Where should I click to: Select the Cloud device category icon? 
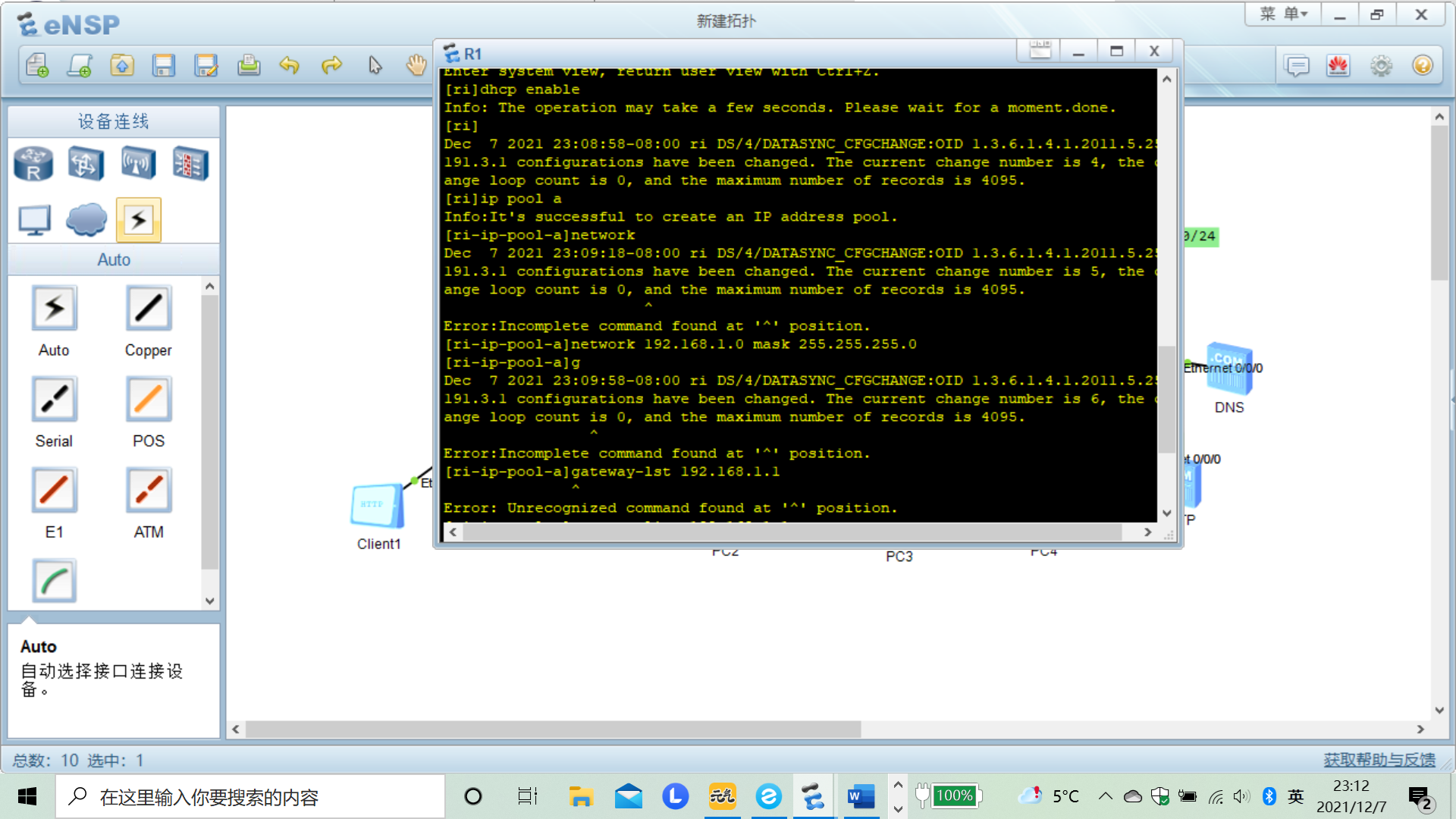click(86, 221)
